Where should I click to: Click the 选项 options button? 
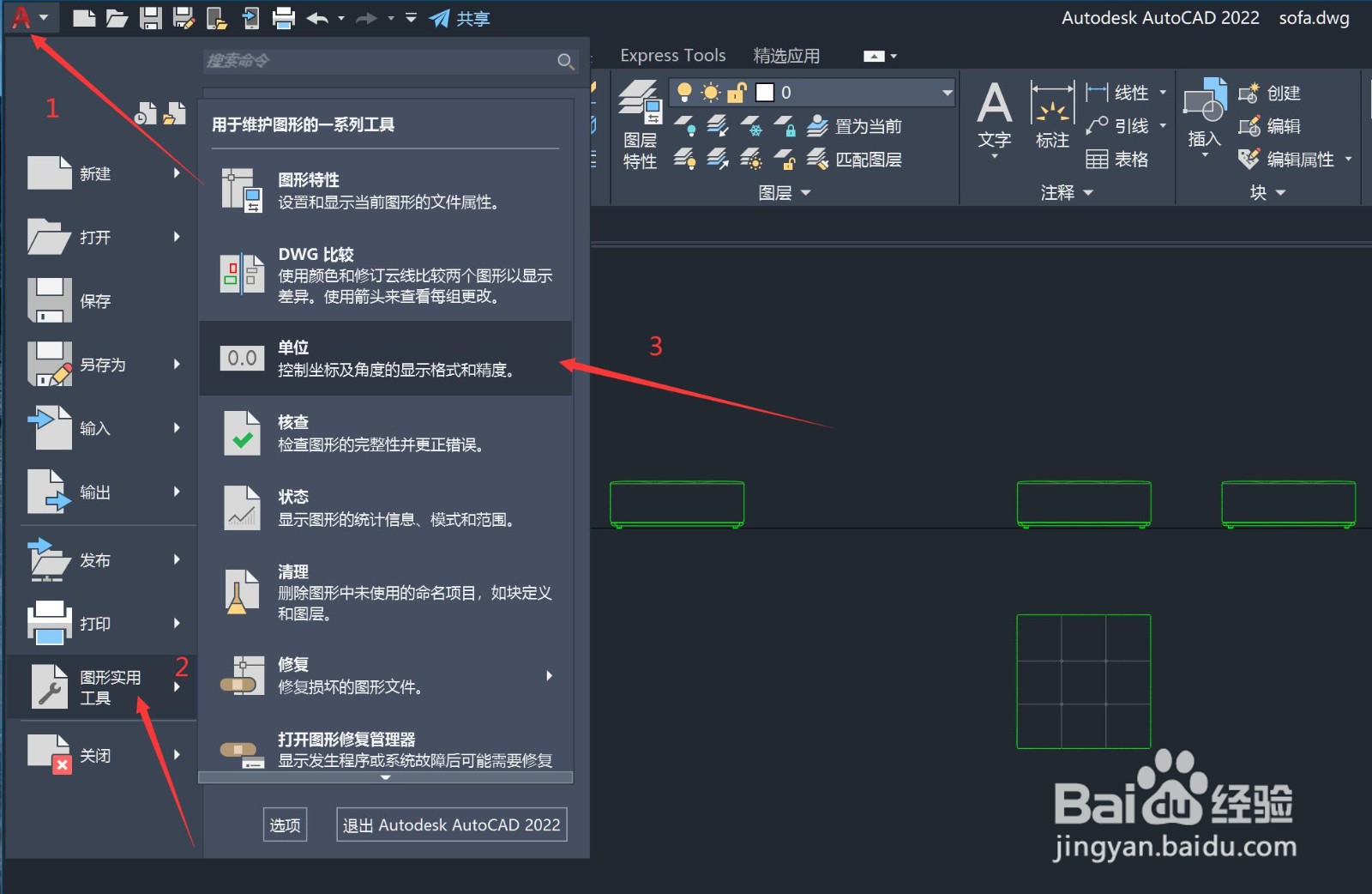286,825
